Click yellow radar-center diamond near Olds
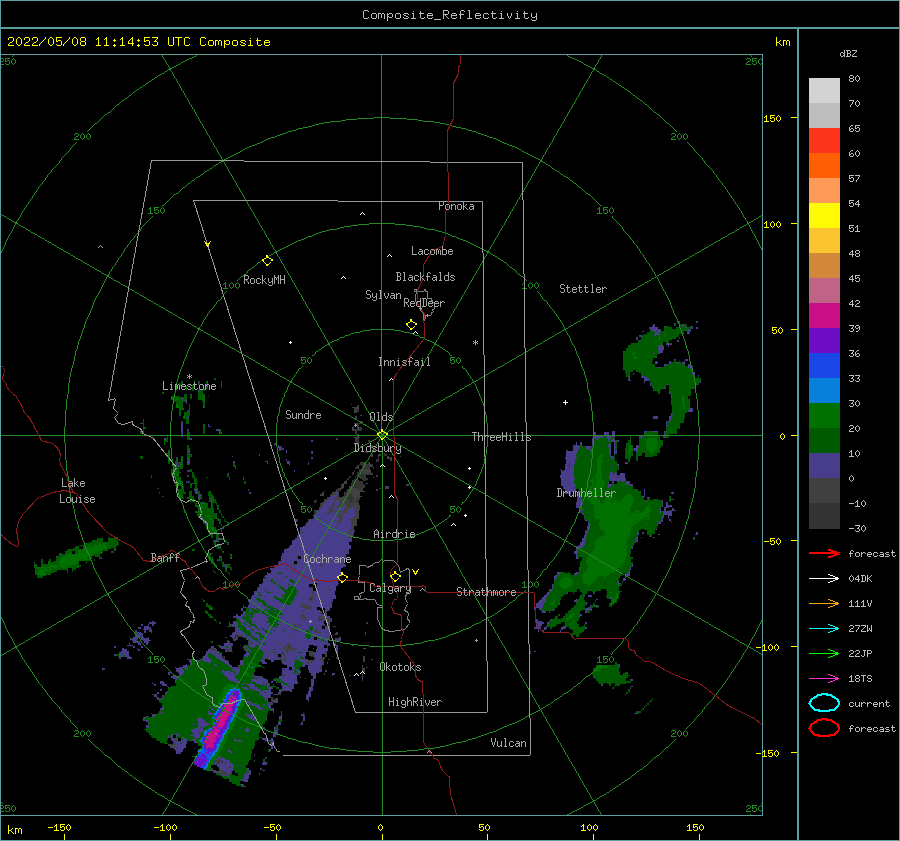 click(382, 435)
